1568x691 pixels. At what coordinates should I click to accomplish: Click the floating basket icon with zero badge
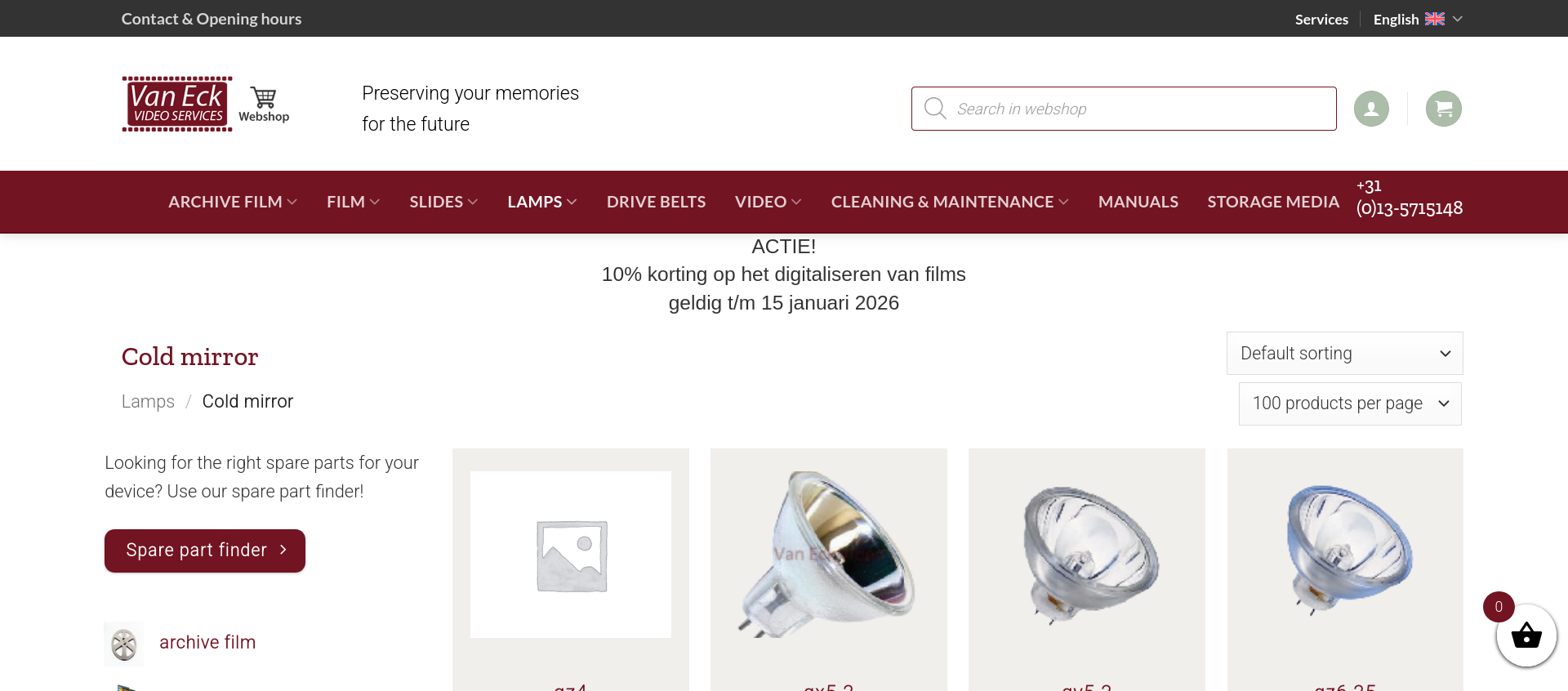[1526, 635]
